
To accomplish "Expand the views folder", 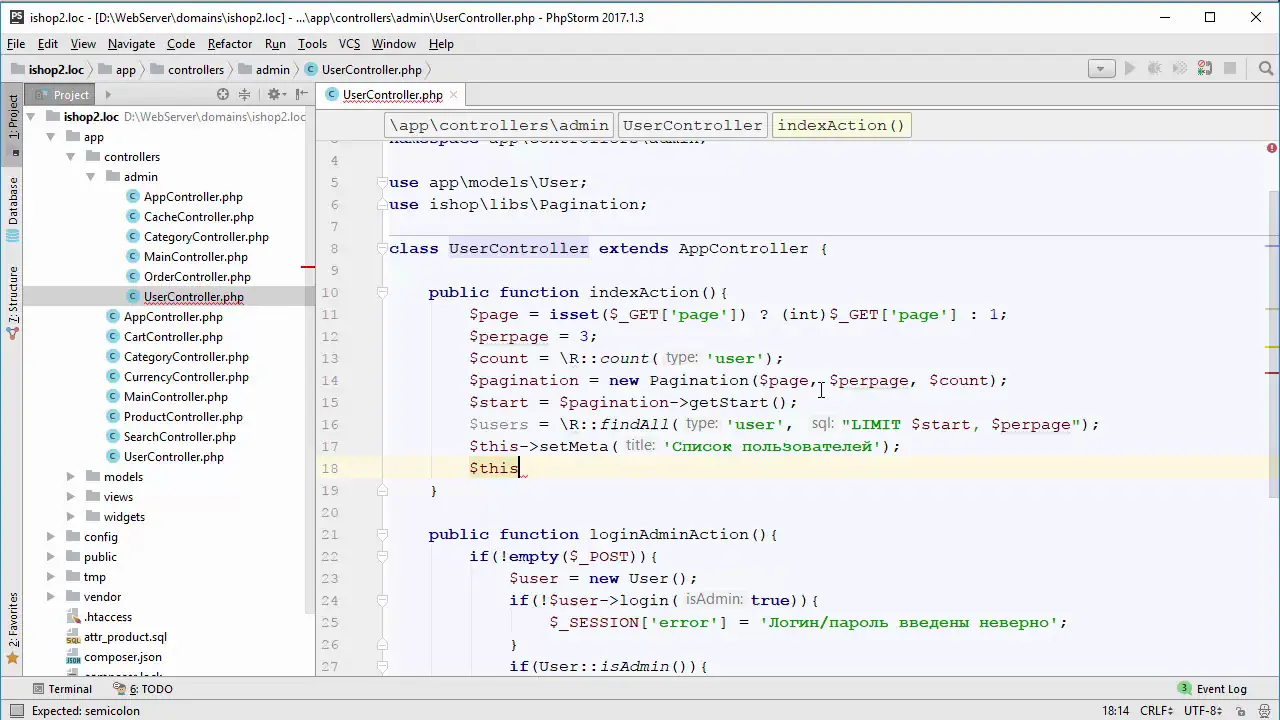I will [71, 497].
